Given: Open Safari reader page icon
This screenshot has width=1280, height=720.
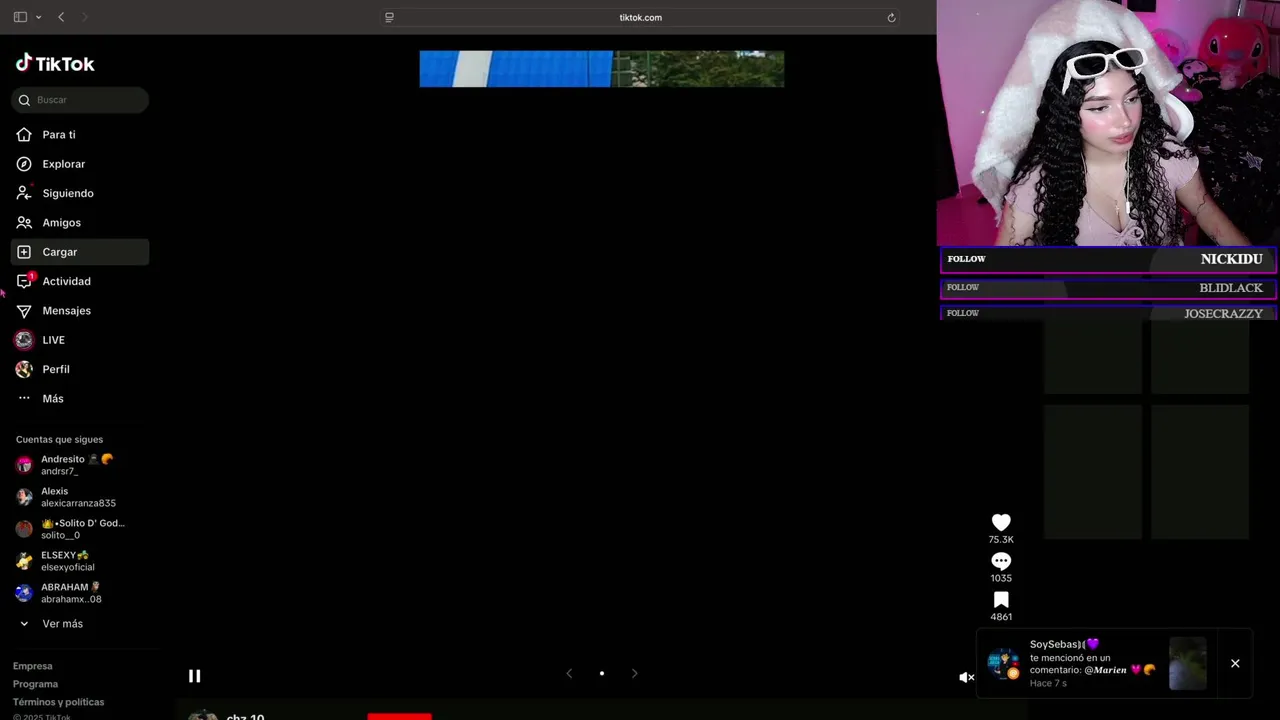Looking at the screenshot, I should tap(389, 17).
